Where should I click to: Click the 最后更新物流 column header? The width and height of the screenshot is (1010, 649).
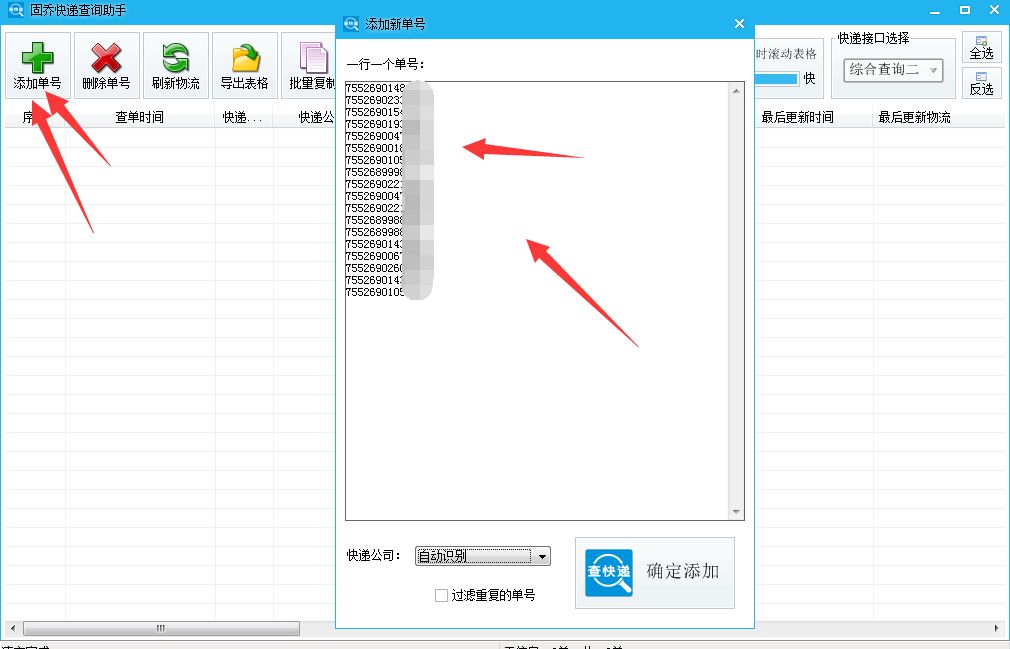(915, 117)
